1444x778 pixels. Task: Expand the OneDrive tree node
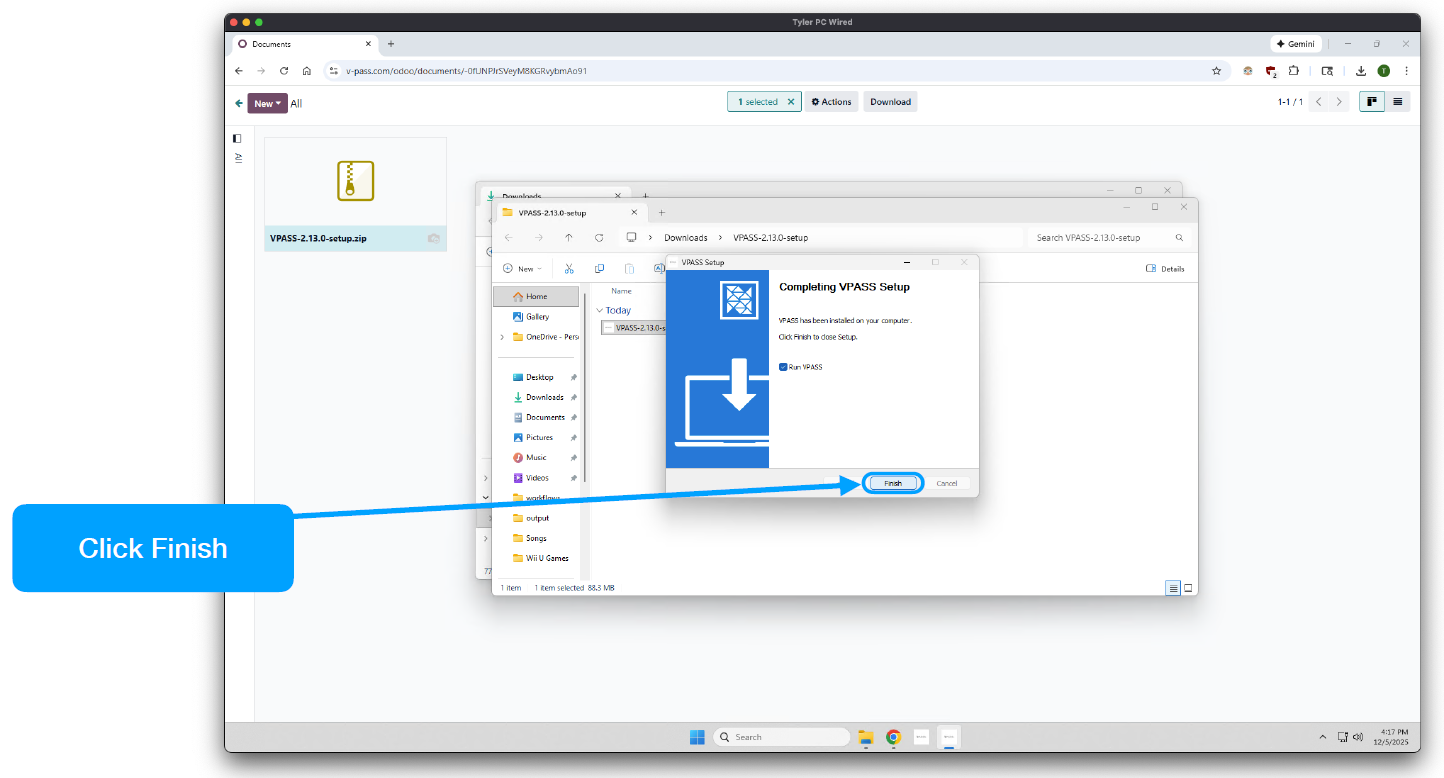coord(502,337)
